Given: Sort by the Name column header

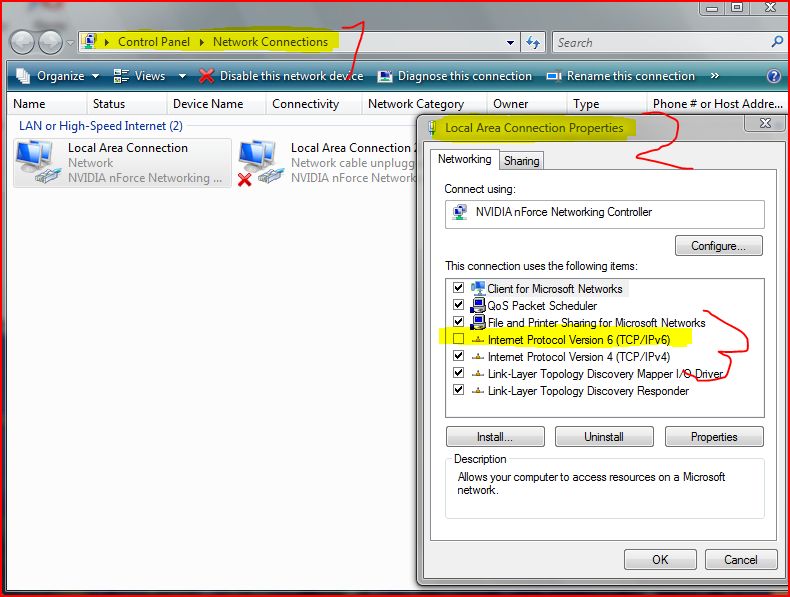Looking at the screenshot, I should pos(47,104).
